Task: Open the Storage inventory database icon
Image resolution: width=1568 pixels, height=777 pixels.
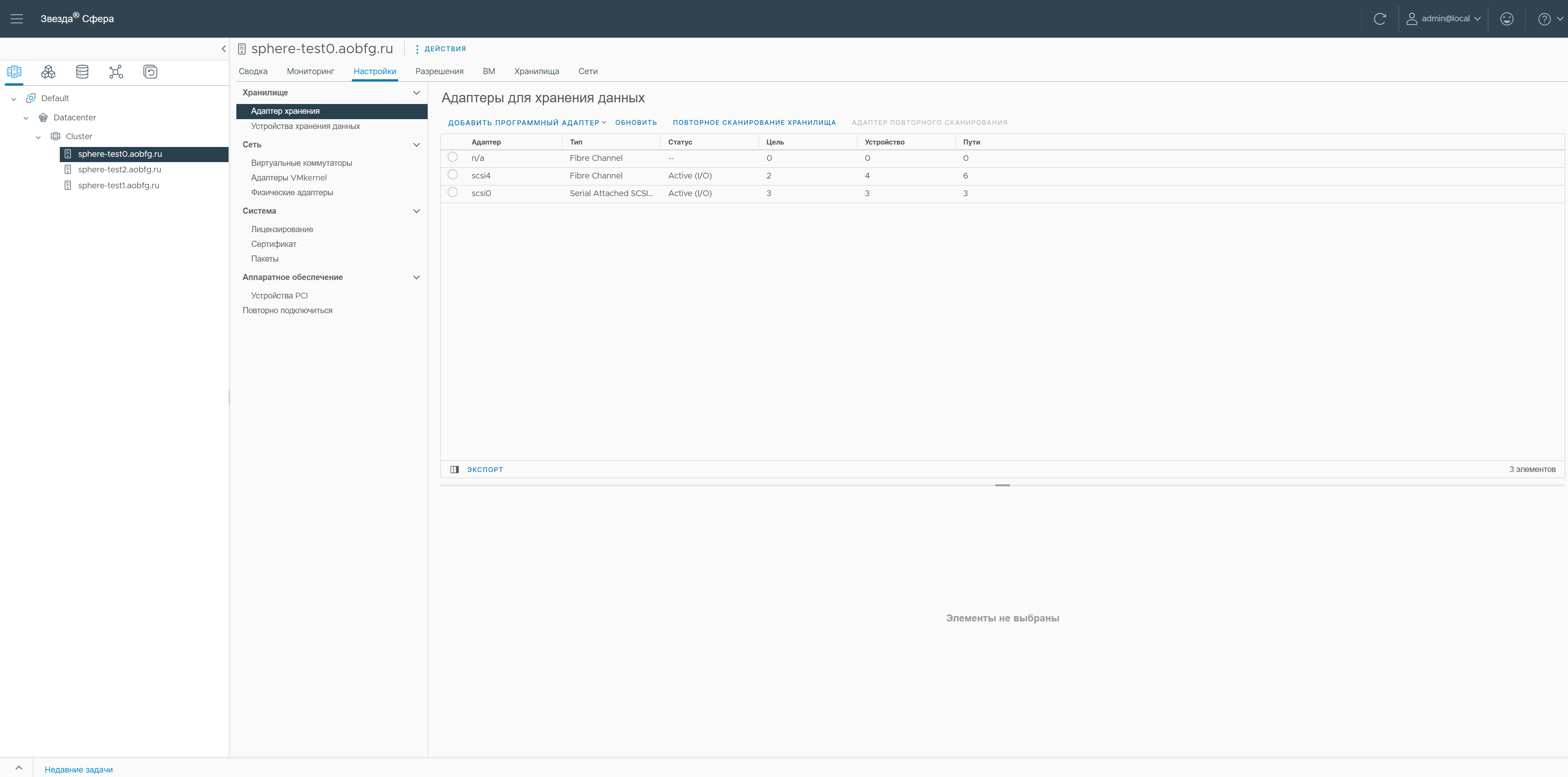Action: tap(82, 72)
